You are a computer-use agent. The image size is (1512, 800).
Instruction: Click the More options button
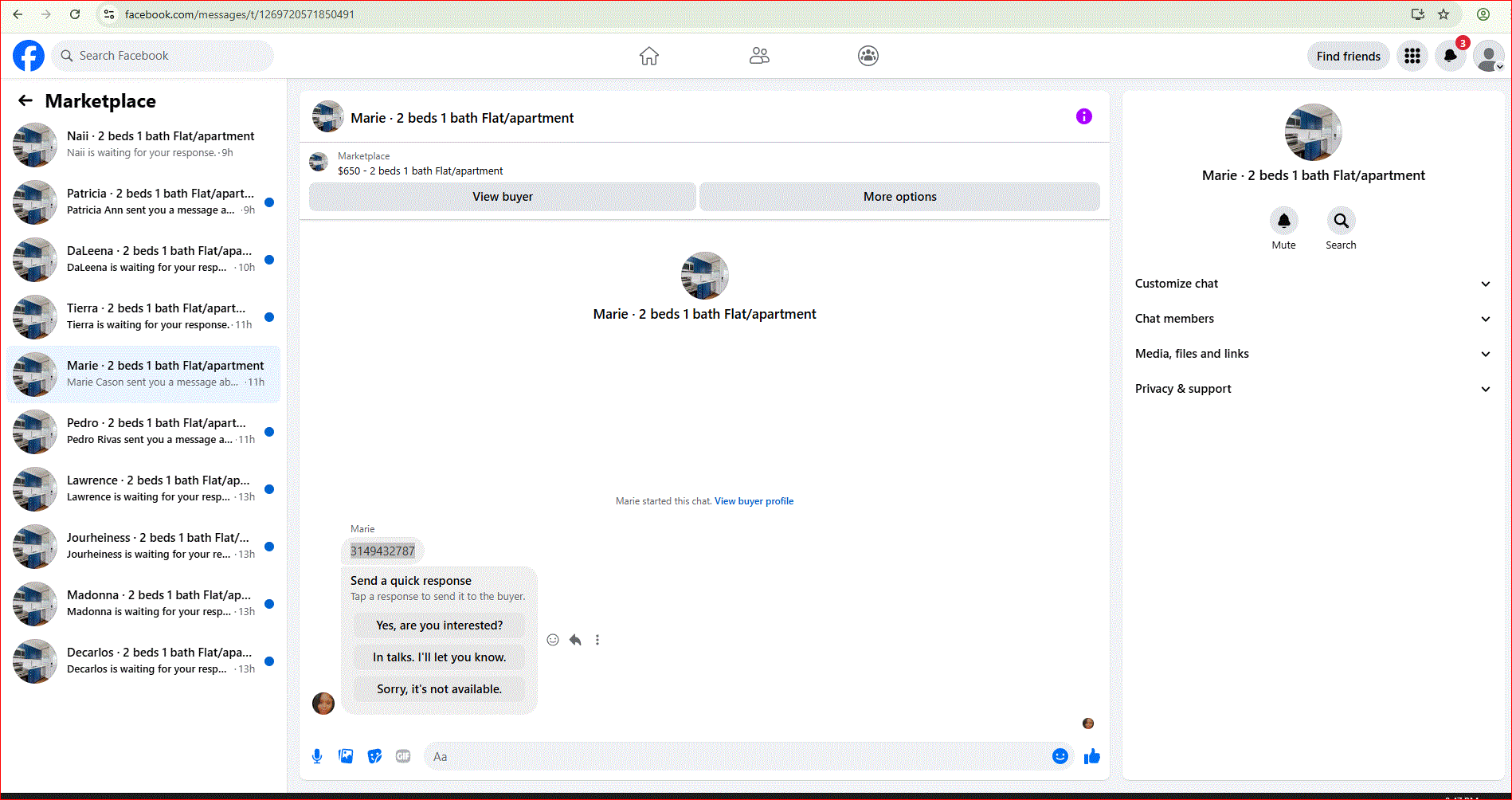tap(900, 197)
